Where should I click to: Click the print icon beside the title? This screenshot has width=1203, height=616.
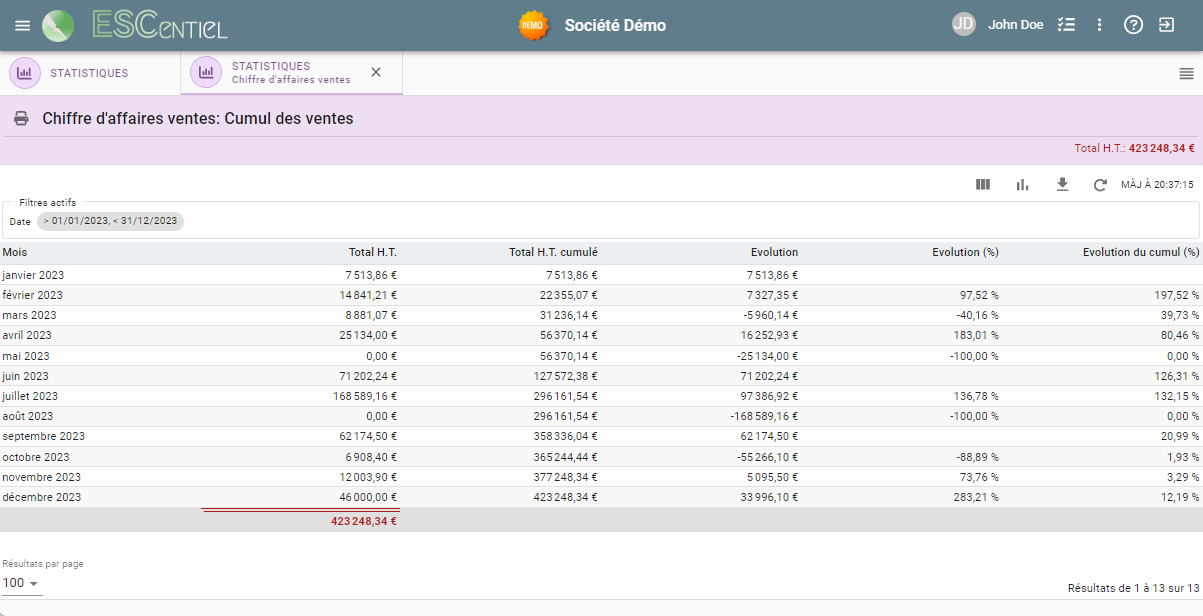point(21,119)
